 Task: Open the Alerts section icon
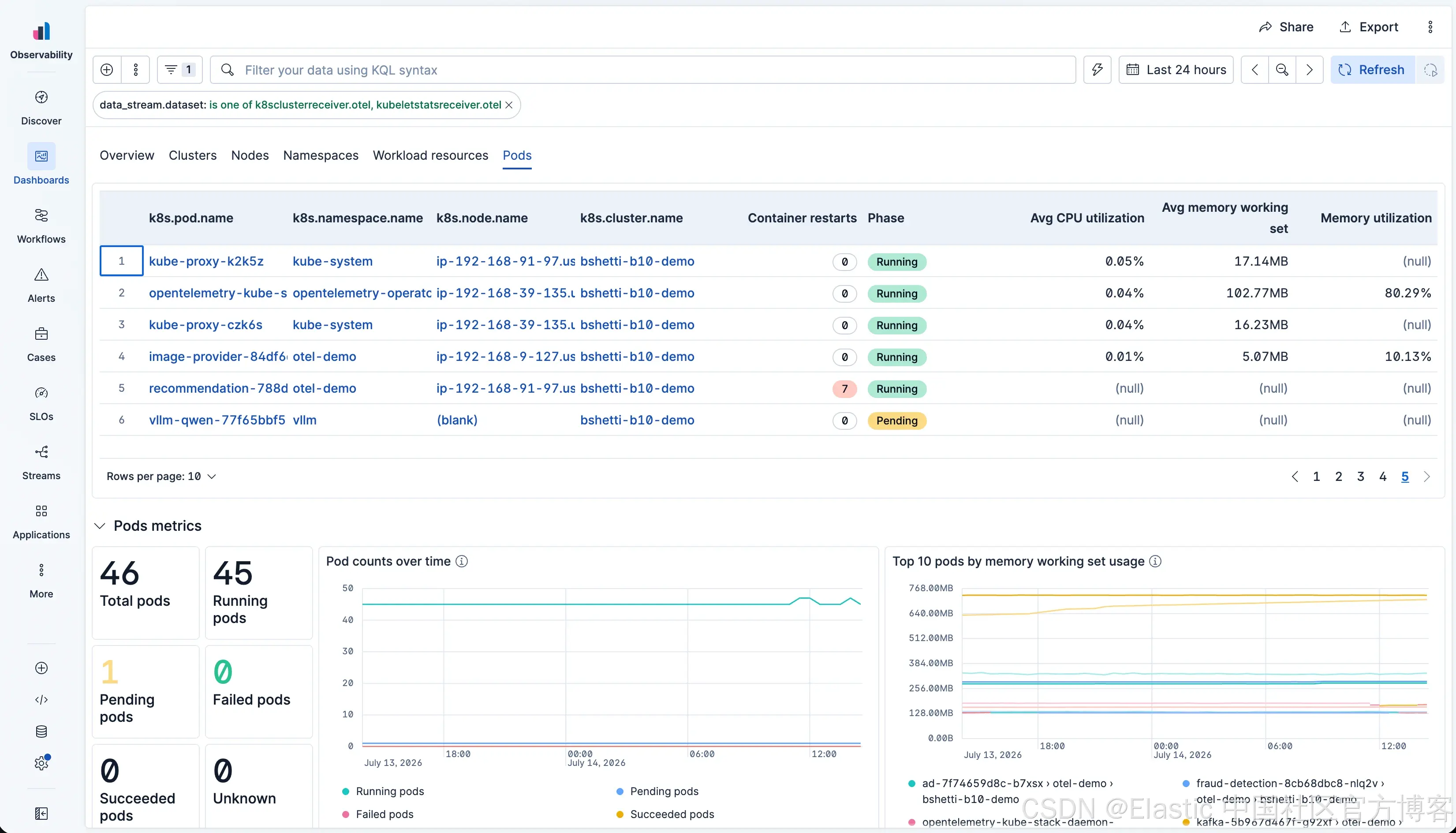pyautogui.click(x=41, y=274)
